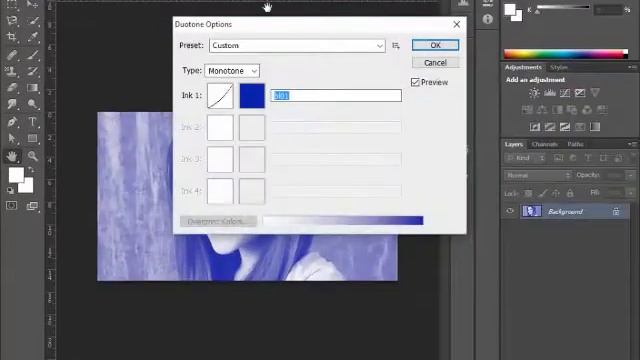Select the Clone Stamp tool
Screen dimensions: 640x360
coord(11,71)
